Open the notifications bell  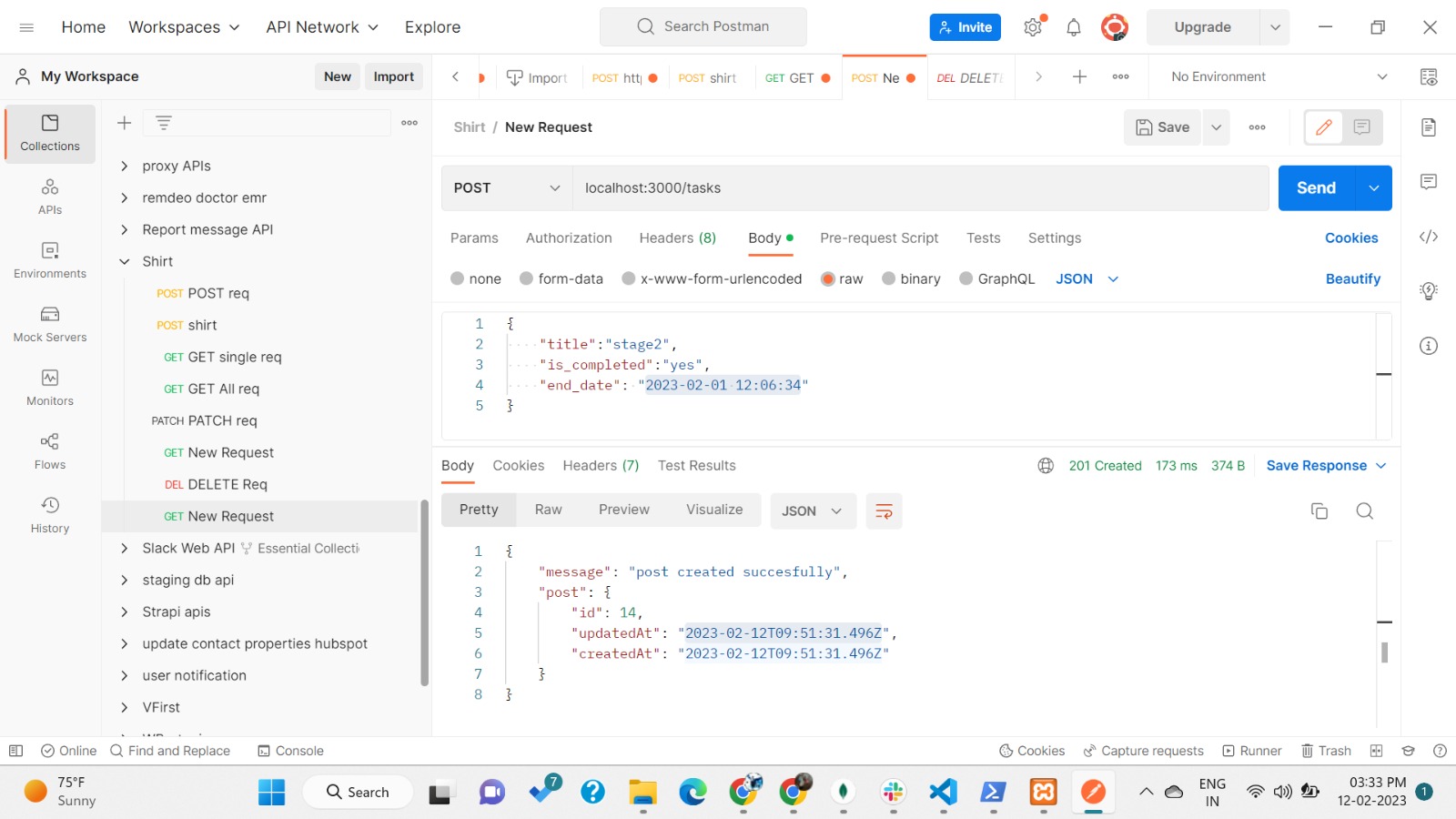tap(1074, 27)
